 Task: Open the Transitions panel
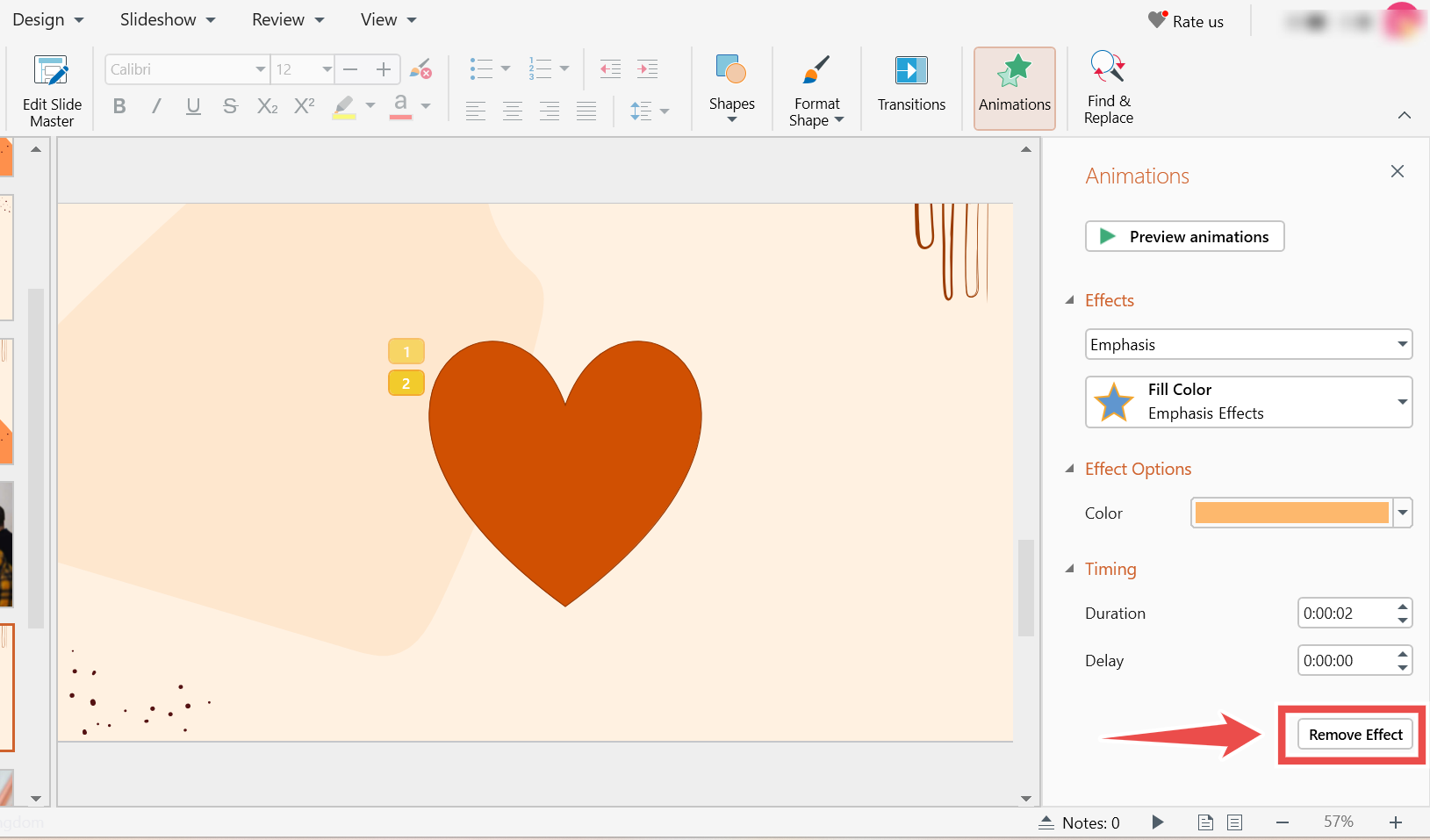click(x=910, y=85)
